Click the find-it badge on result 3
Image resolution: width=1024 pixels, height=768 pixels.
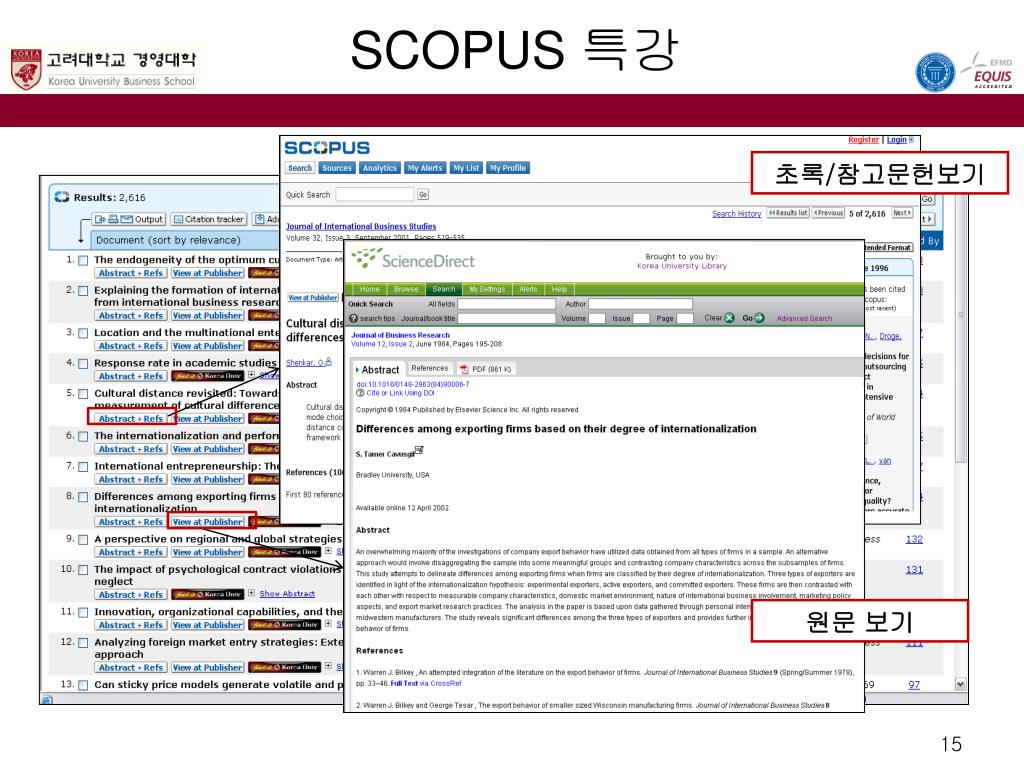264,346
